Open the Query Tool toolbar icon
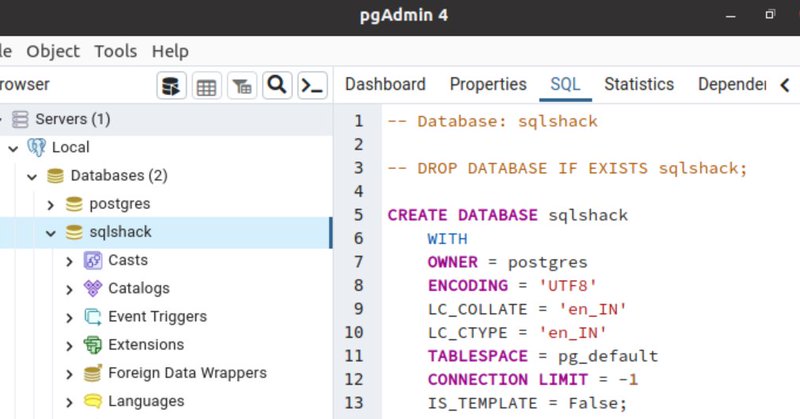The height and width of the screenshot is (419, 800). click(x=171, y=85)
